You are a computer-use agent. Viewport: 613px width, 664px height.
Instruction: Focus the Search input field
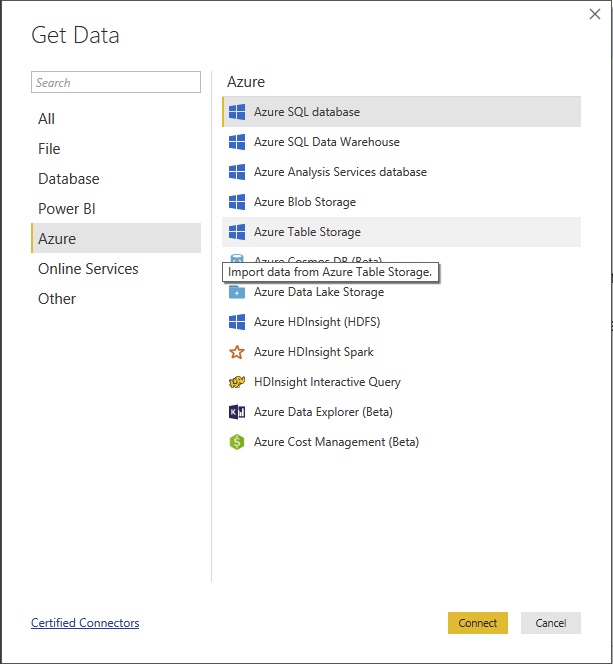click(x=116, y=82)
